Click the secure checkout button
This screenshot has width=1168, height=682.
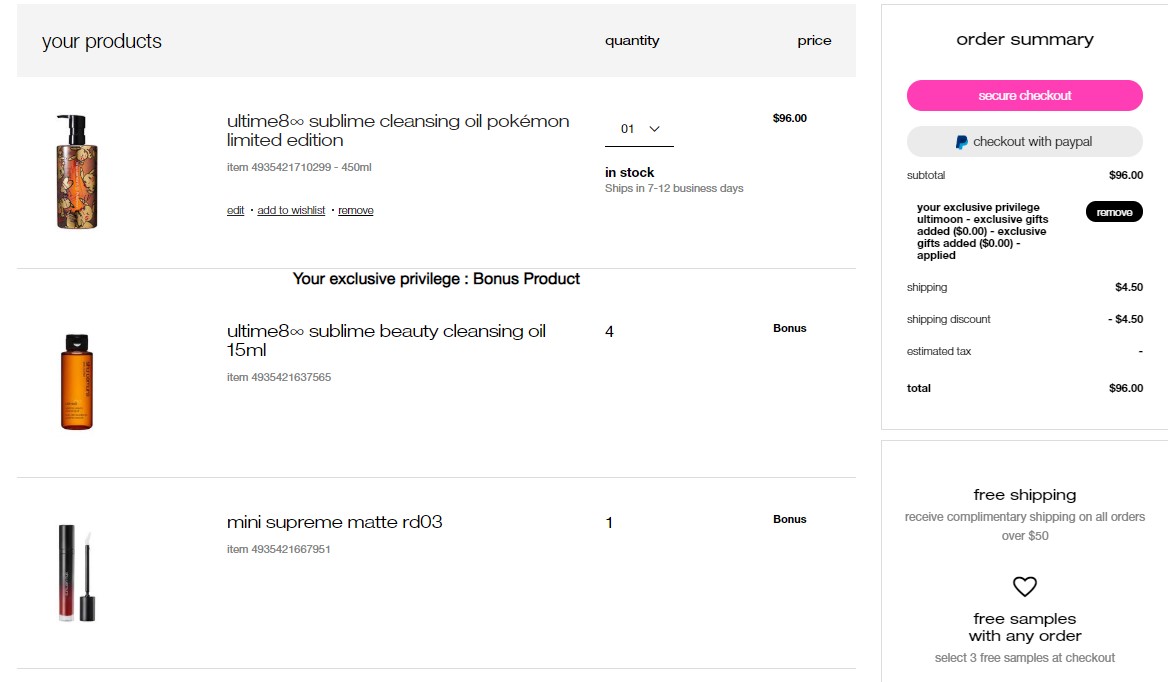click(1024, 95)
